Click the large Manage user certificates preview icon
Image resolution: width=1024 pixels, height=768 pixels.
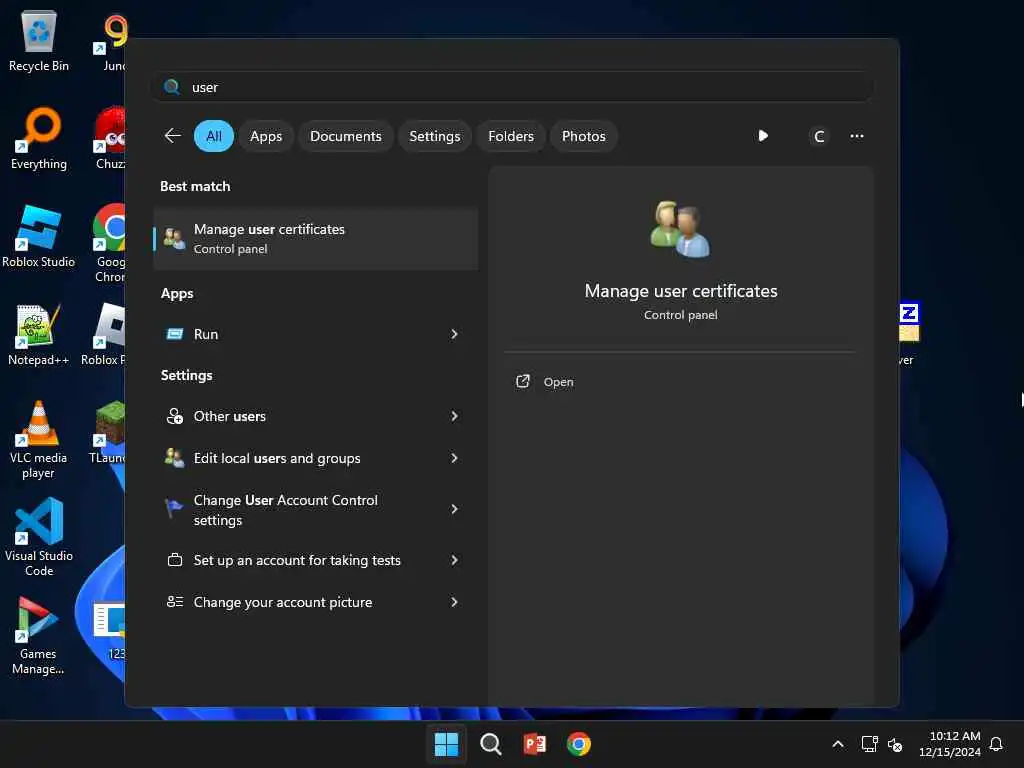coord(680,229)
